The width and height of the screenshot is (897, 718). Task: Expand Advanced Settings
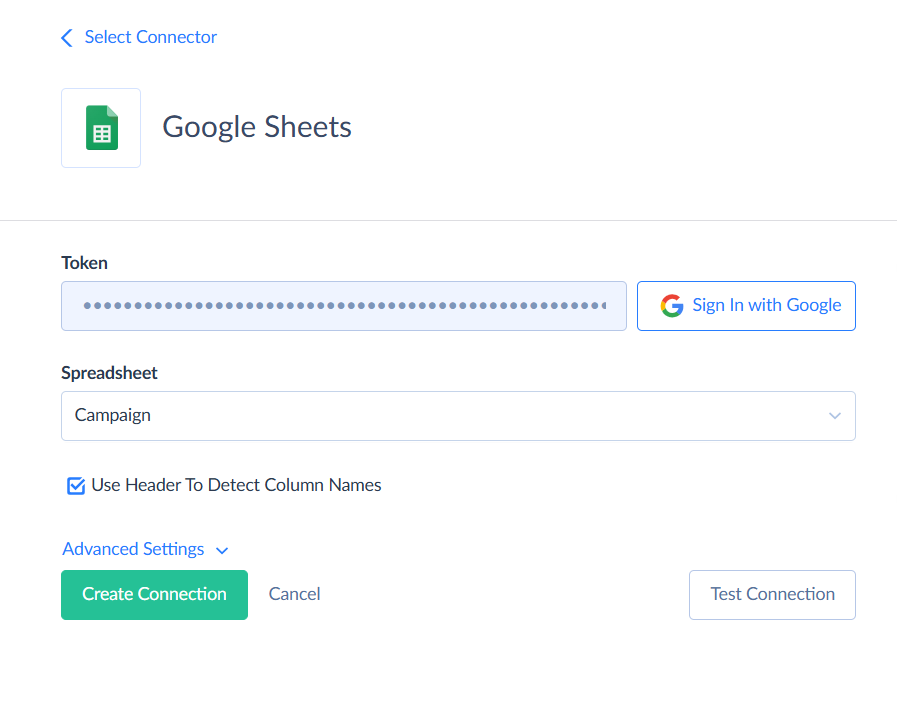[133, 549]
